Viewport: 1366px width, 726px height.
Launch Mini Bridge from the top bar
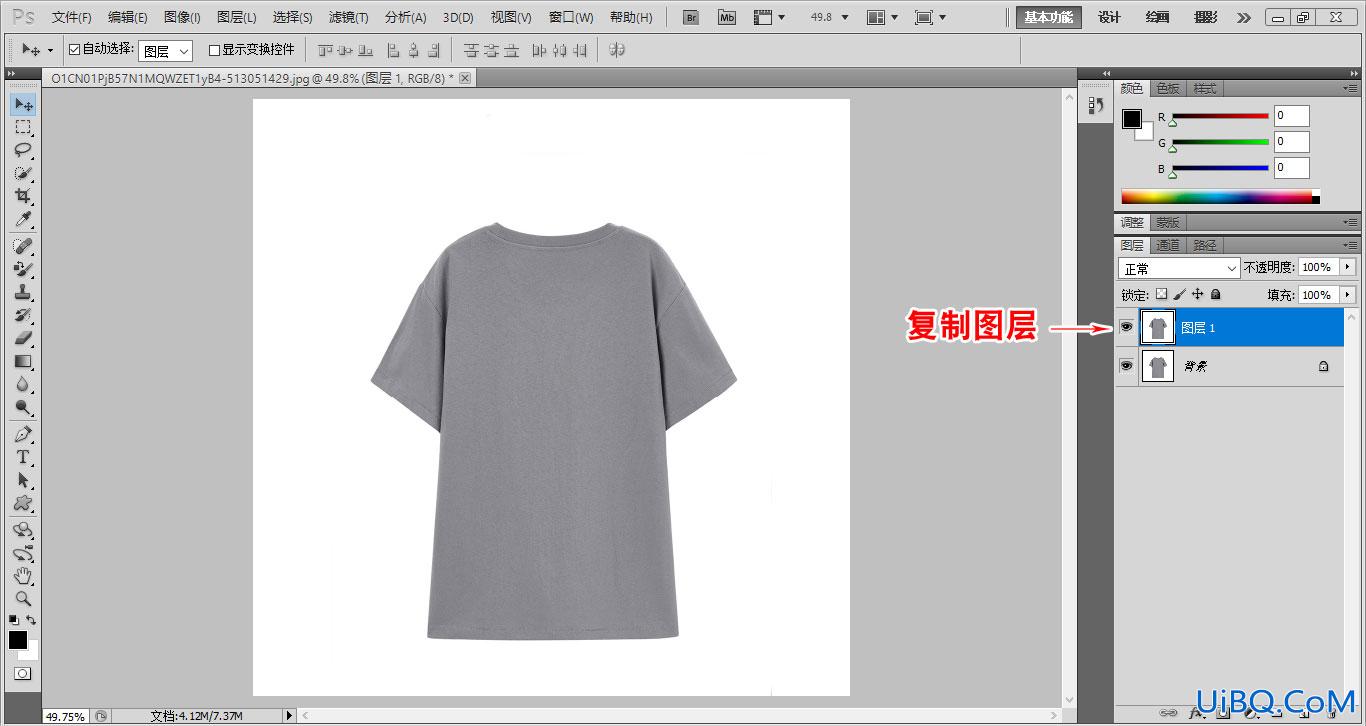(727, 17)
